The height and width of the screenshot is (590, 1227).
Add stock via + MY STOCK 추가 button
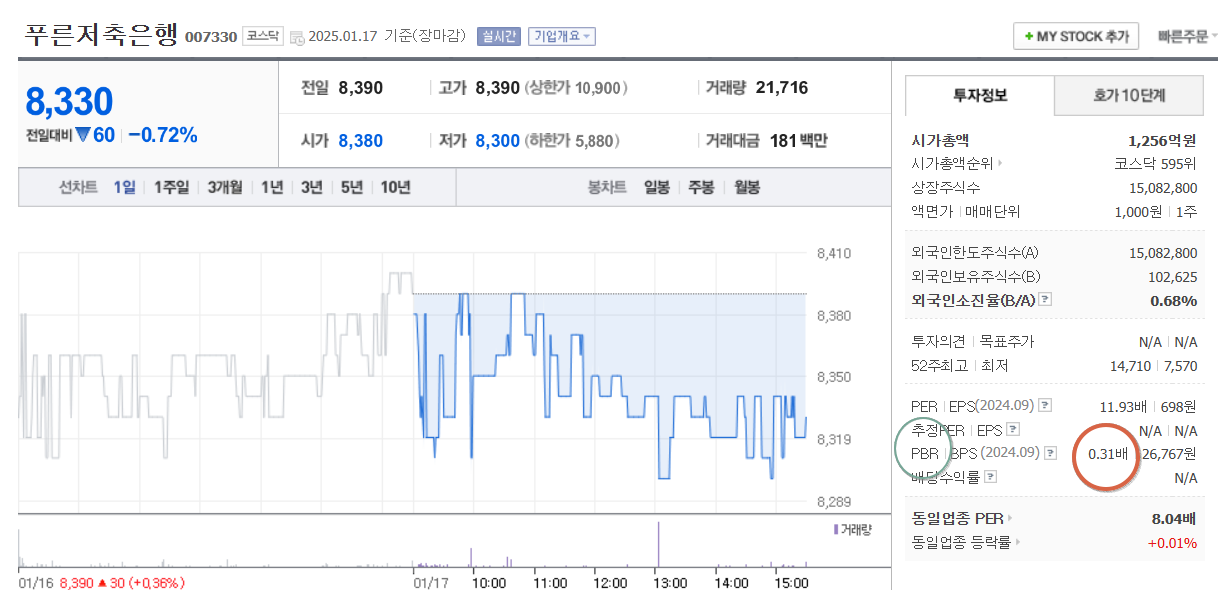tap(1075, 36)
